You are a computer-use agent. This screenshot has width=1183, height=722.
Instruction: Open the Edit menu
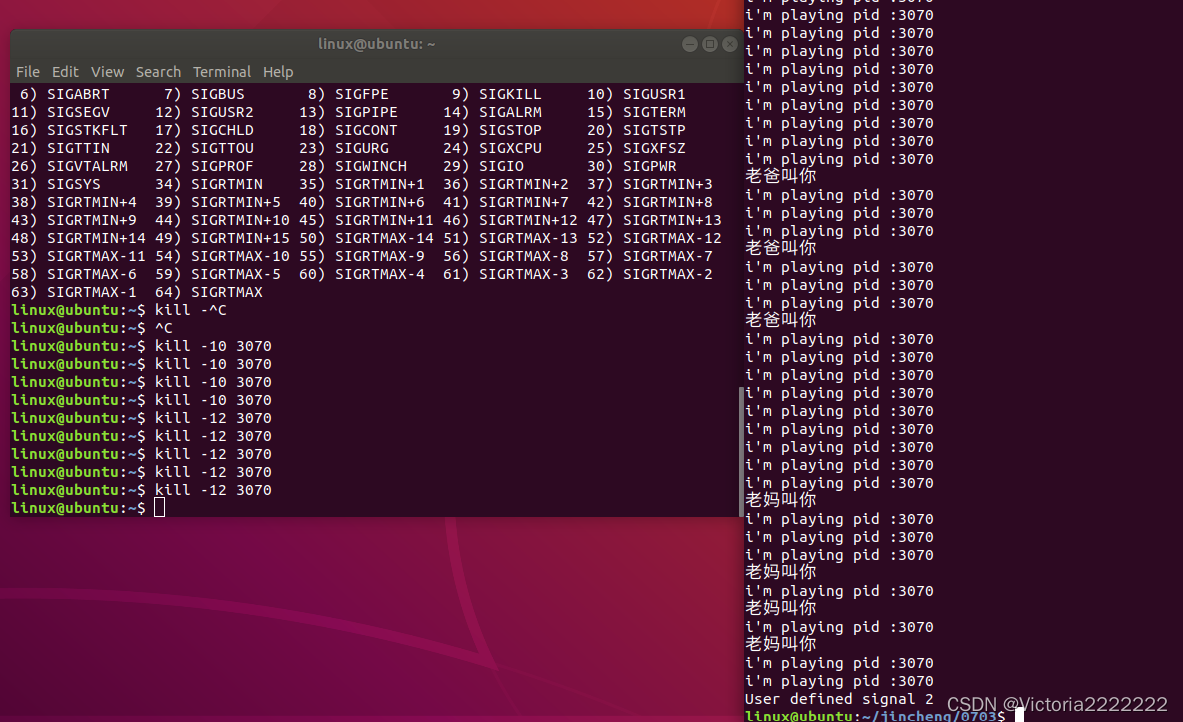pyautogui.click(x=65, y=71)
